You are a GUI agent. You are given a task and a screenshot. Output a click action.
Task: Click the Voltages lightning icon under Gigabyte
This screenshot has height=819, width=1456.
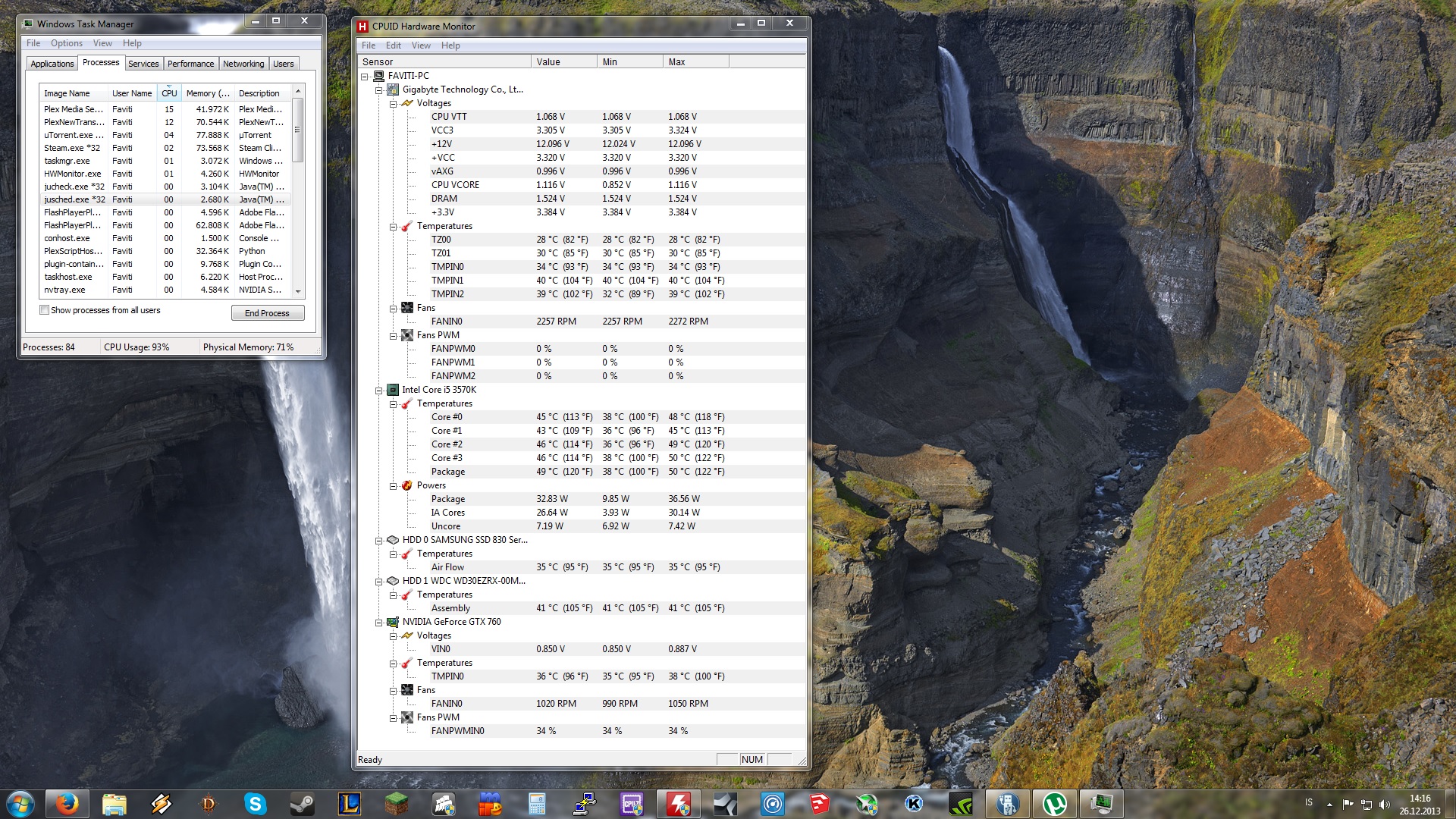pos(406,103)
